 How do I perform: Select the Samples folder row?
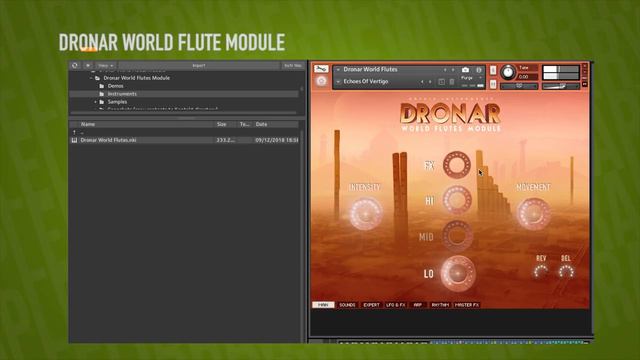click(117, 102)
